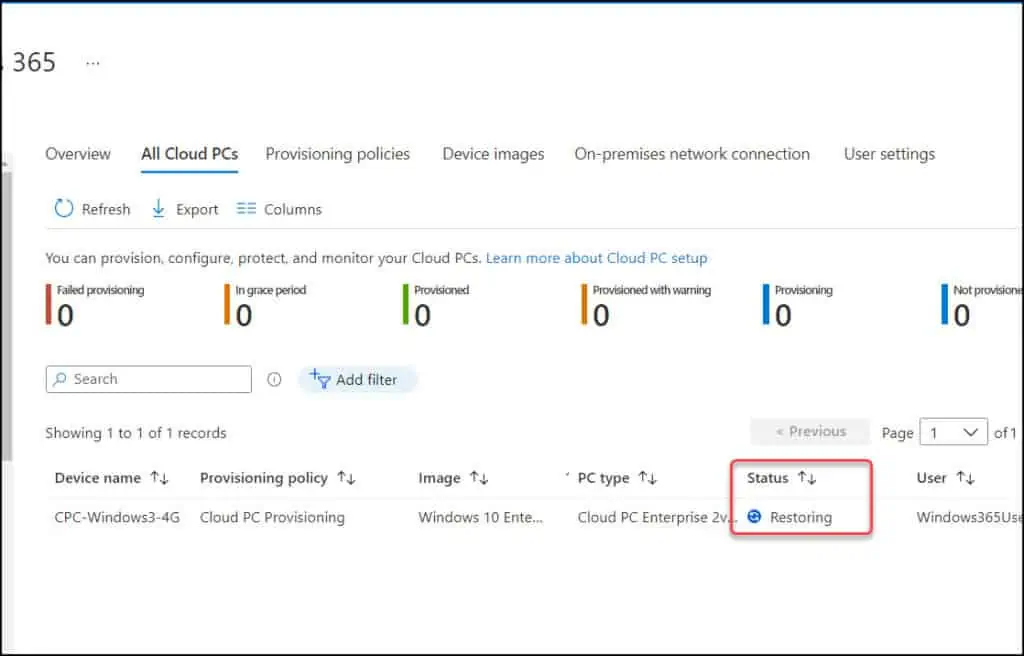1024x656 pixels.
Task: Click the Provisioned with warning count tile
Action: click(x=646, y=304)
